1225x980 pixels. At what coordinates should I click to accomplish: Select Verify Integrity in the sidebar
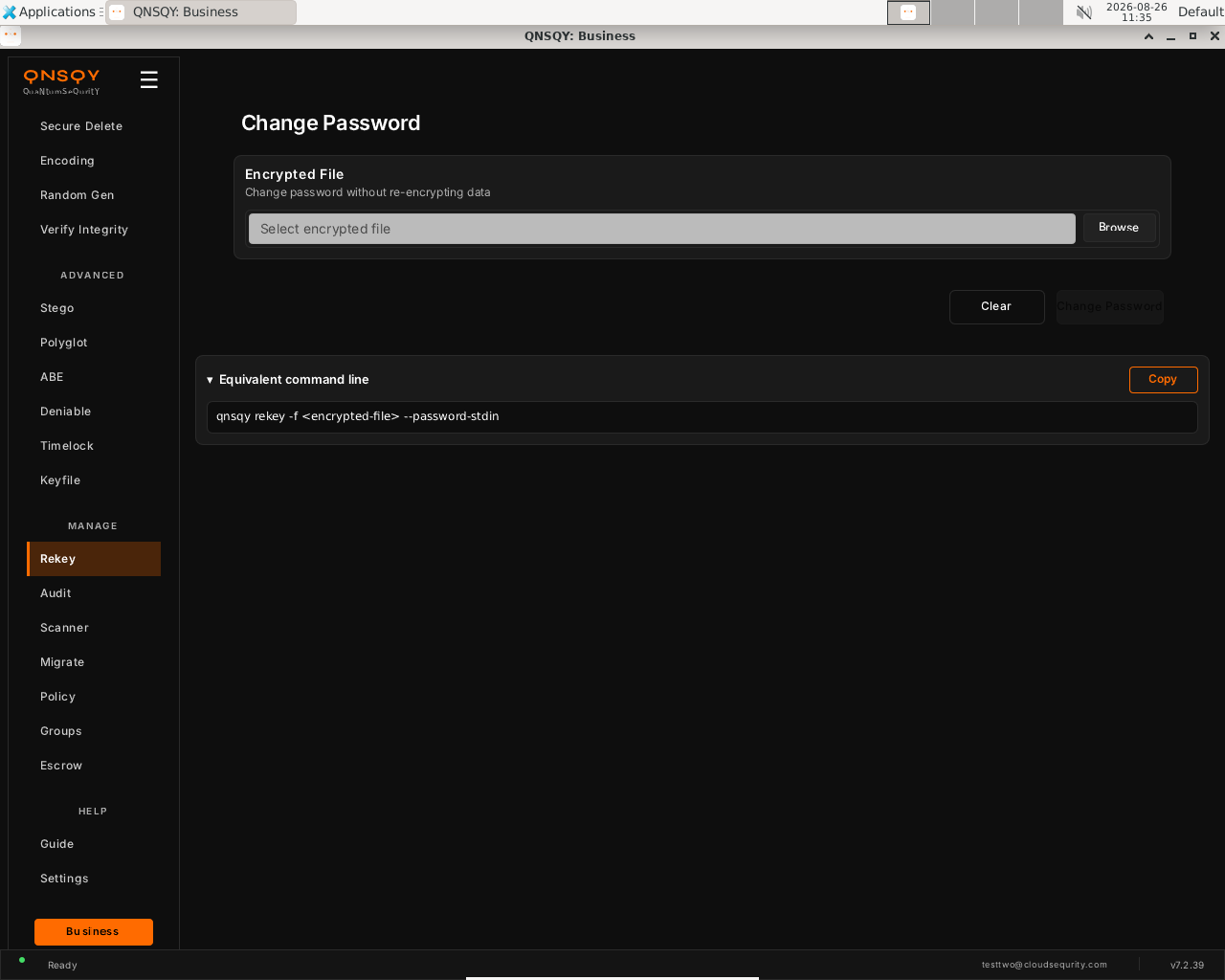(x=94, y=230)
